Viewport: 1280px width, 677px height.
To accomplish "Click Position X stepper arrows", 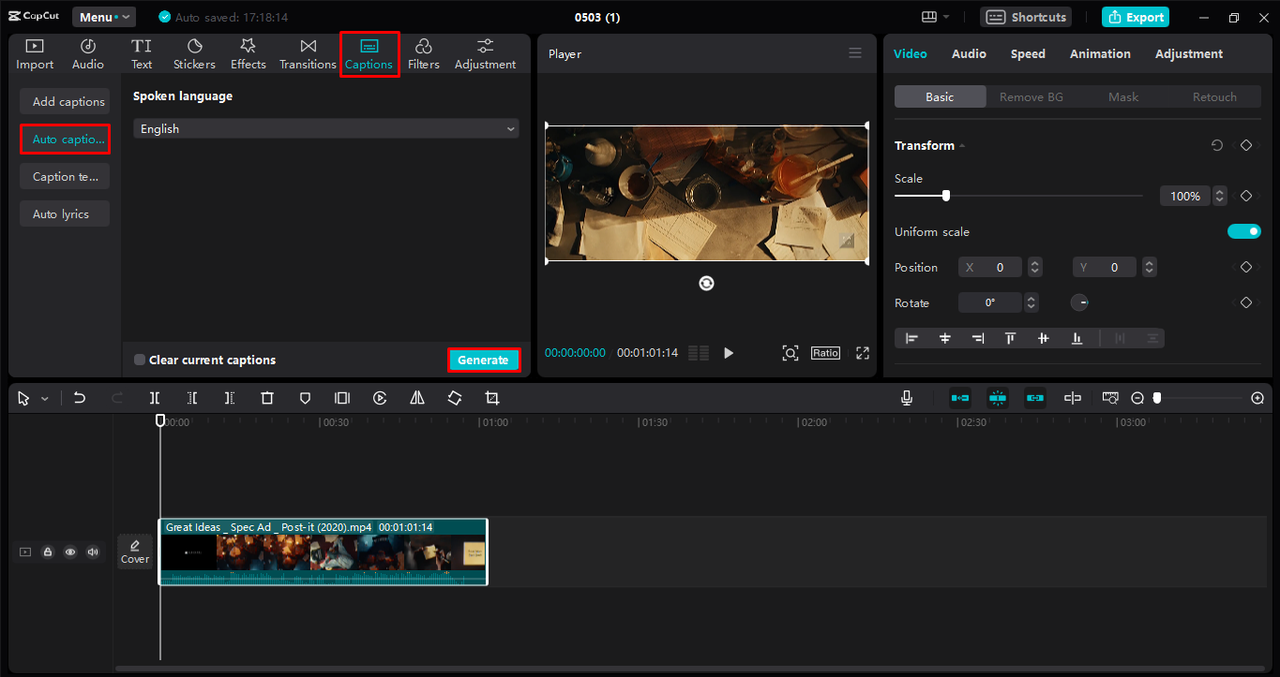I will click(1035, 267).
